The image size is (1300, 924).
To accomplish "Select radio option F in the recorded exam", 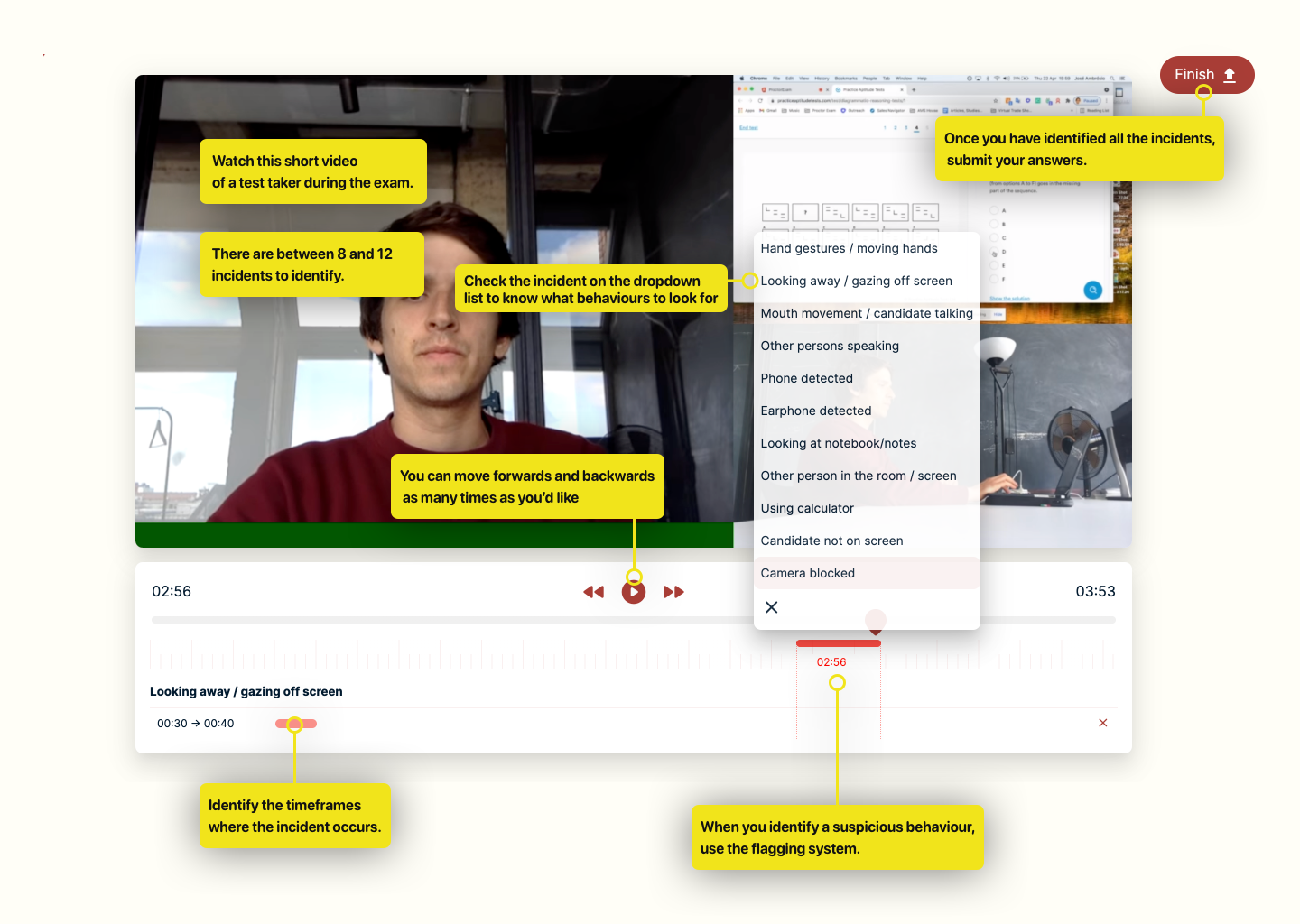I will [994, 280].
